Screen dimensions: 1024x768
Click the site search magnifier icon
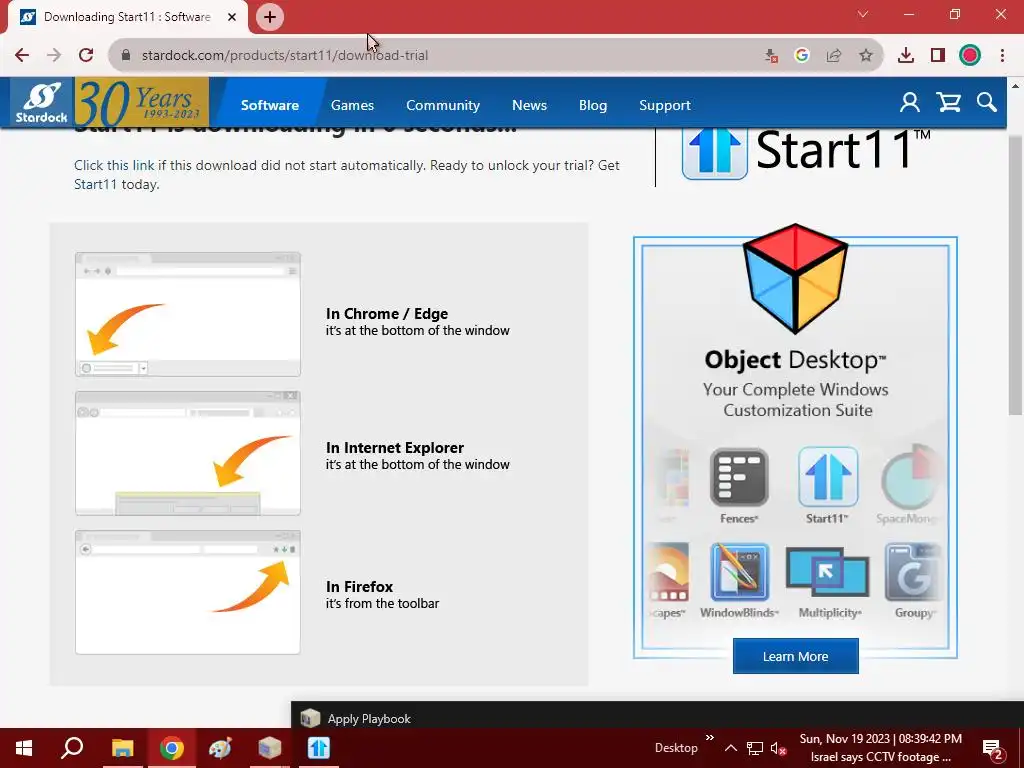coord(987,103)
